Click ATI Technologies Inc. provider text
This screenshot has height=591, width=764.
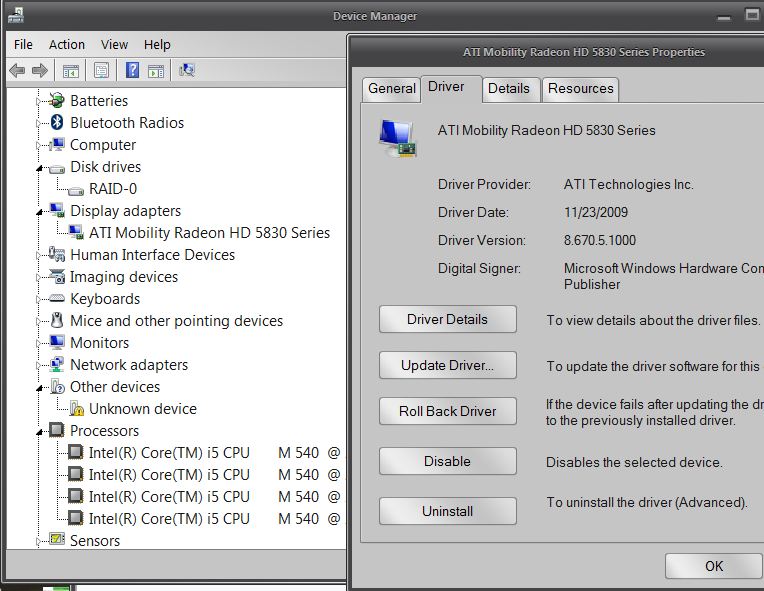(629, 184)
